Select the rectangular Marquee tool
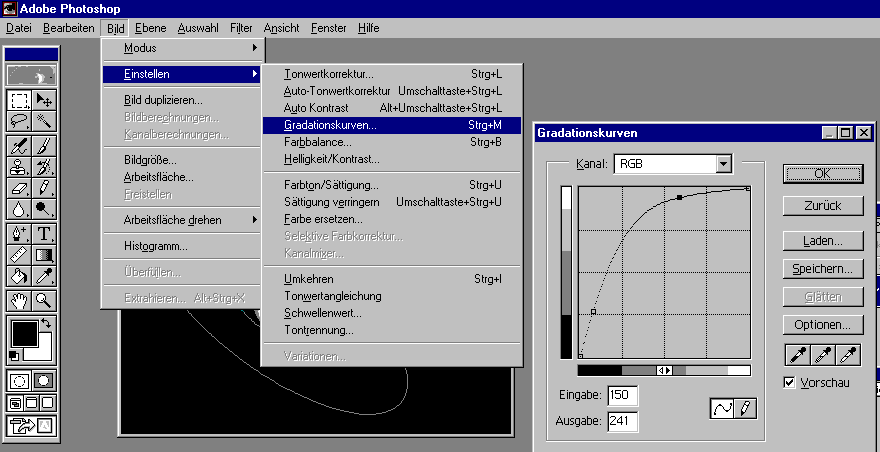This screenshot has height=452, width=880. pos(19,100)
